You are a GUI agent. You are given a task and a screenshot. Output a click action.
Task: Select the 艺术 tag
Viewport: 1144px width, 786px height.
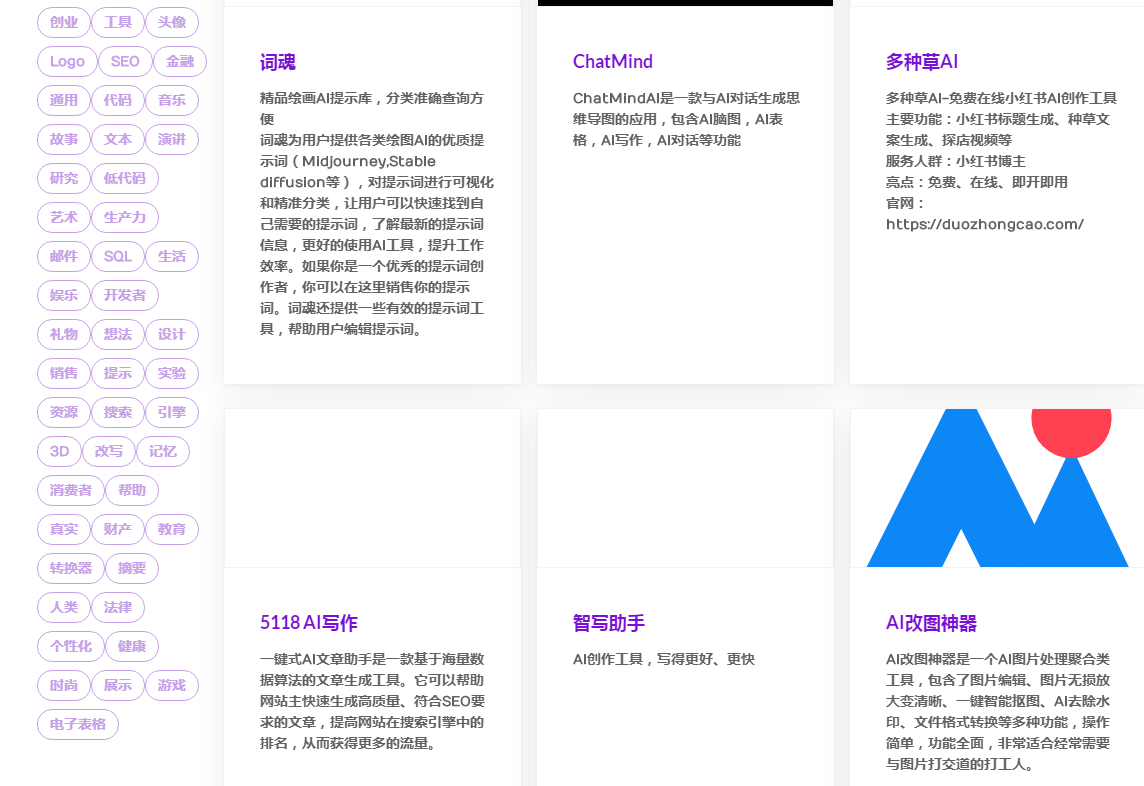pos(63,217)
